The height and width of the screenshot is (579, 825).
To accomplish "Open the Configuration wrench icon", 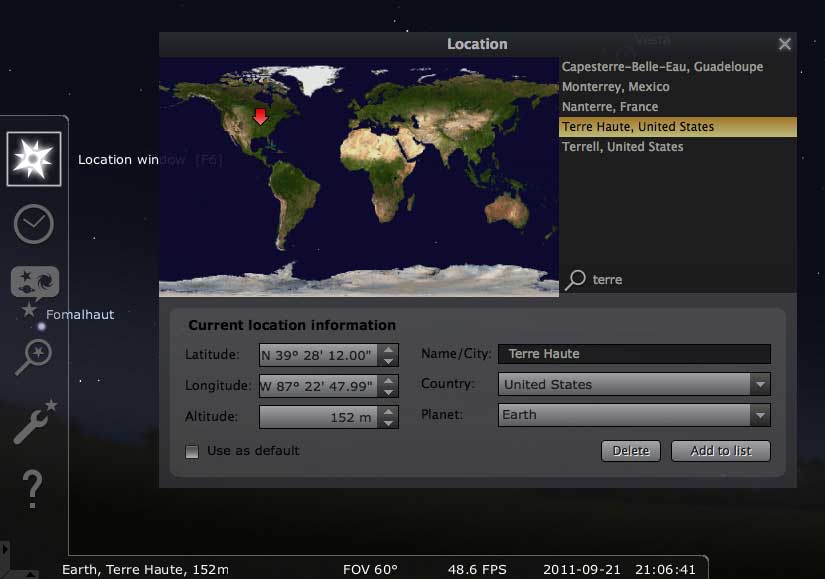I will tap(33, 423).
